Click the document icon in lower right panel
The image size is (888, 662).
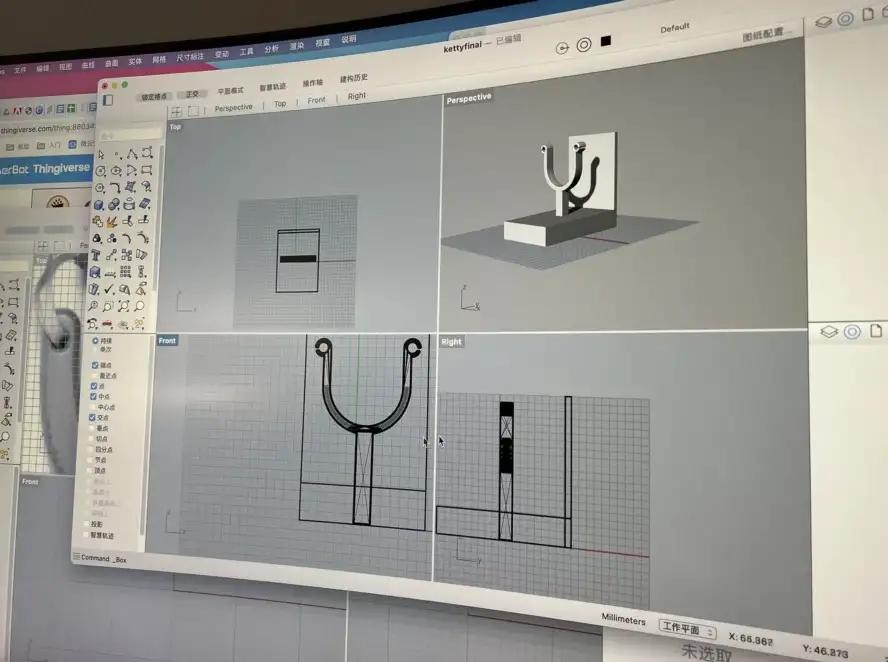[876, 330]
